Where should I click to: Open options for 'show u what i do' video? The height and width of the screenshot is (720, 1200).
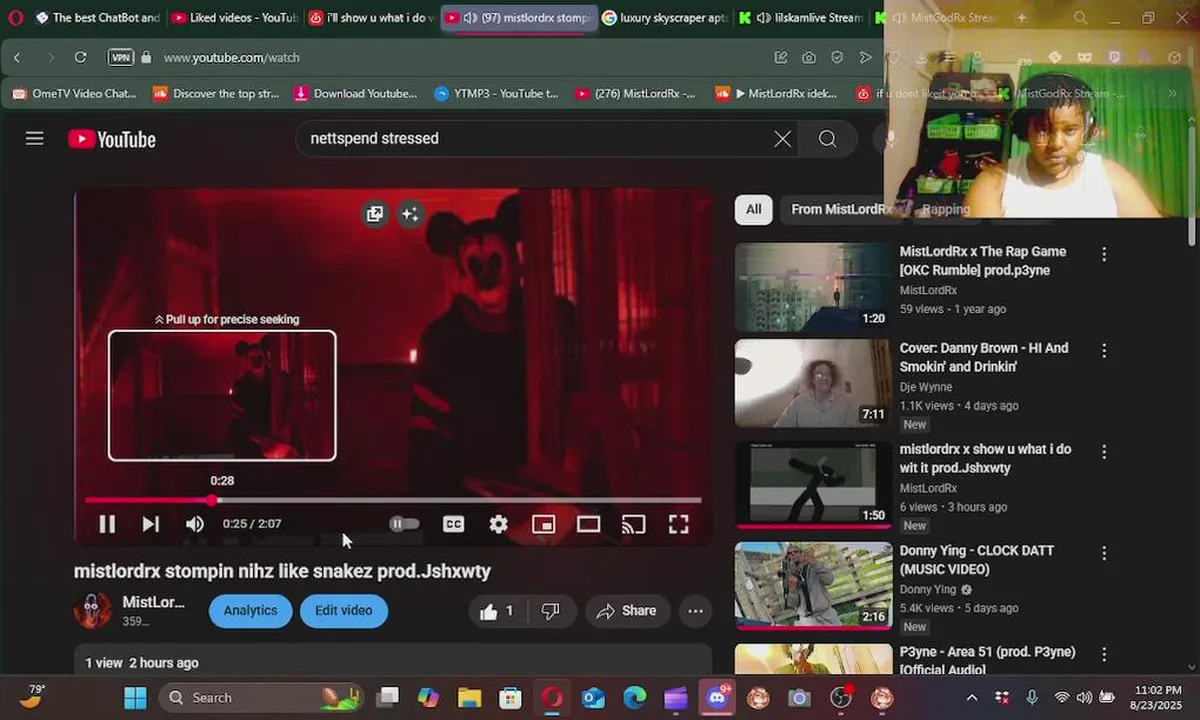tap(1104, 452)
